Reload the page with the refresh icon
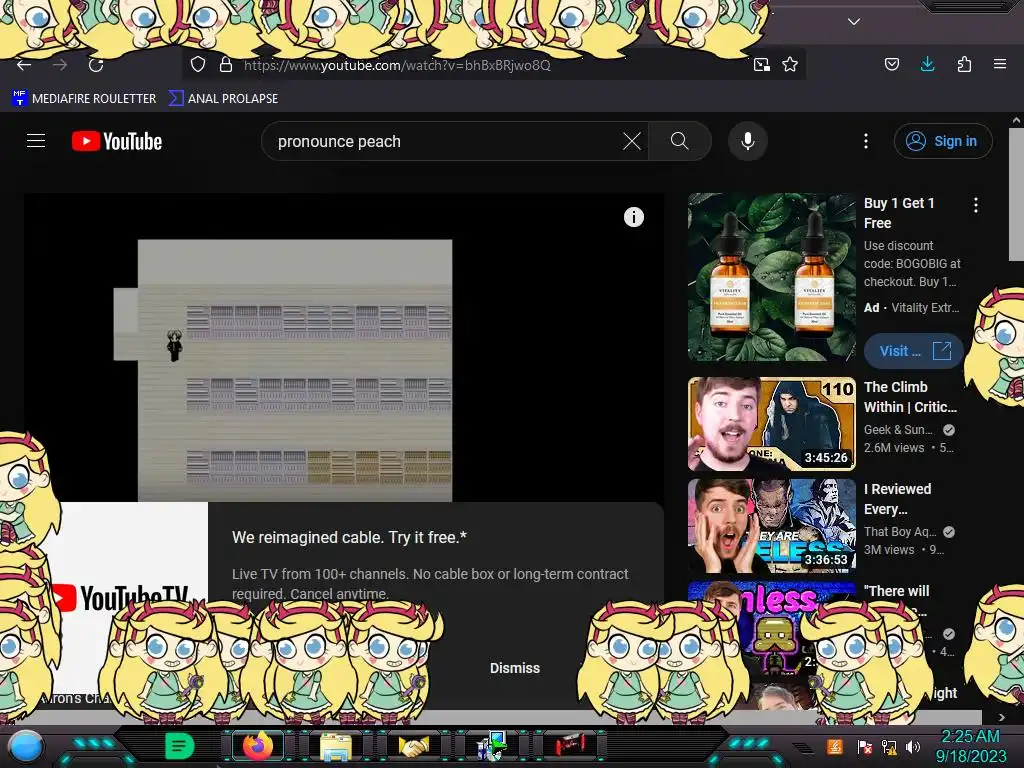This screenshot has width=1024, height=768. tap(96, 65)
